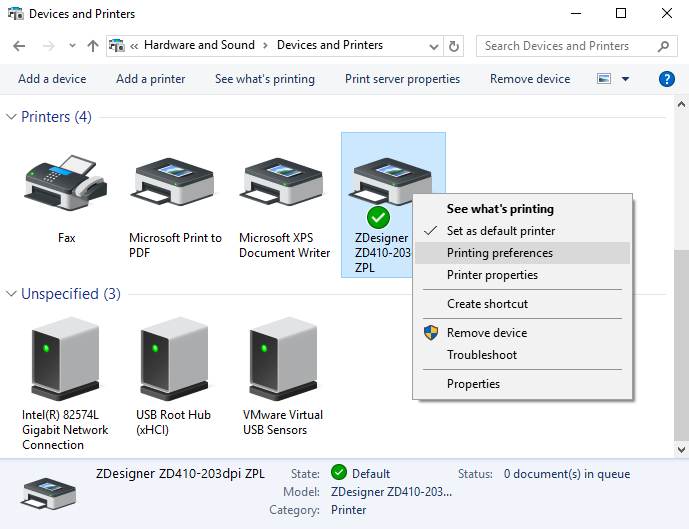Click the address bar Control Panel icon
This screenshot has height=529, width=689.
pyautogui.click(x=116, y=45)
